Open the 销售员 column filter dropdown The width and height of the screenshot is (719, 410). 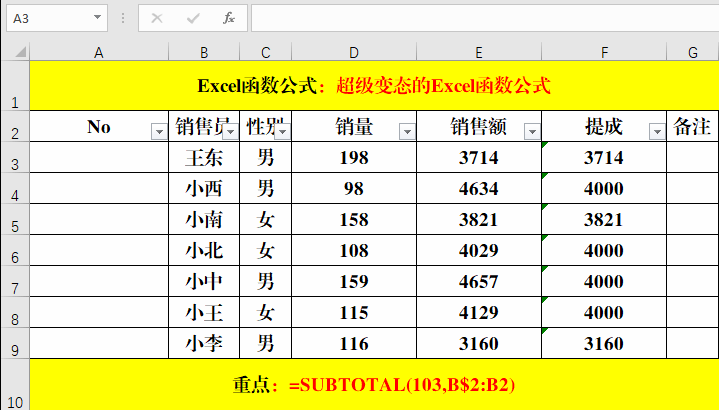coord(231,132)
